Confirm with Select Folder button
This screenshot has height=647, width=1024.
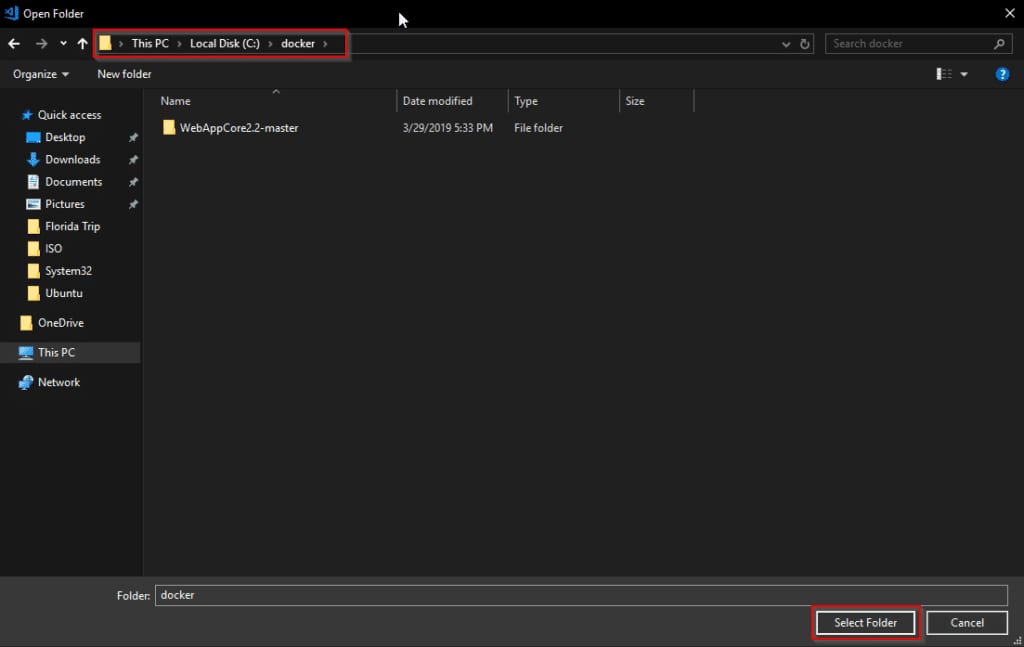[865, 623]
